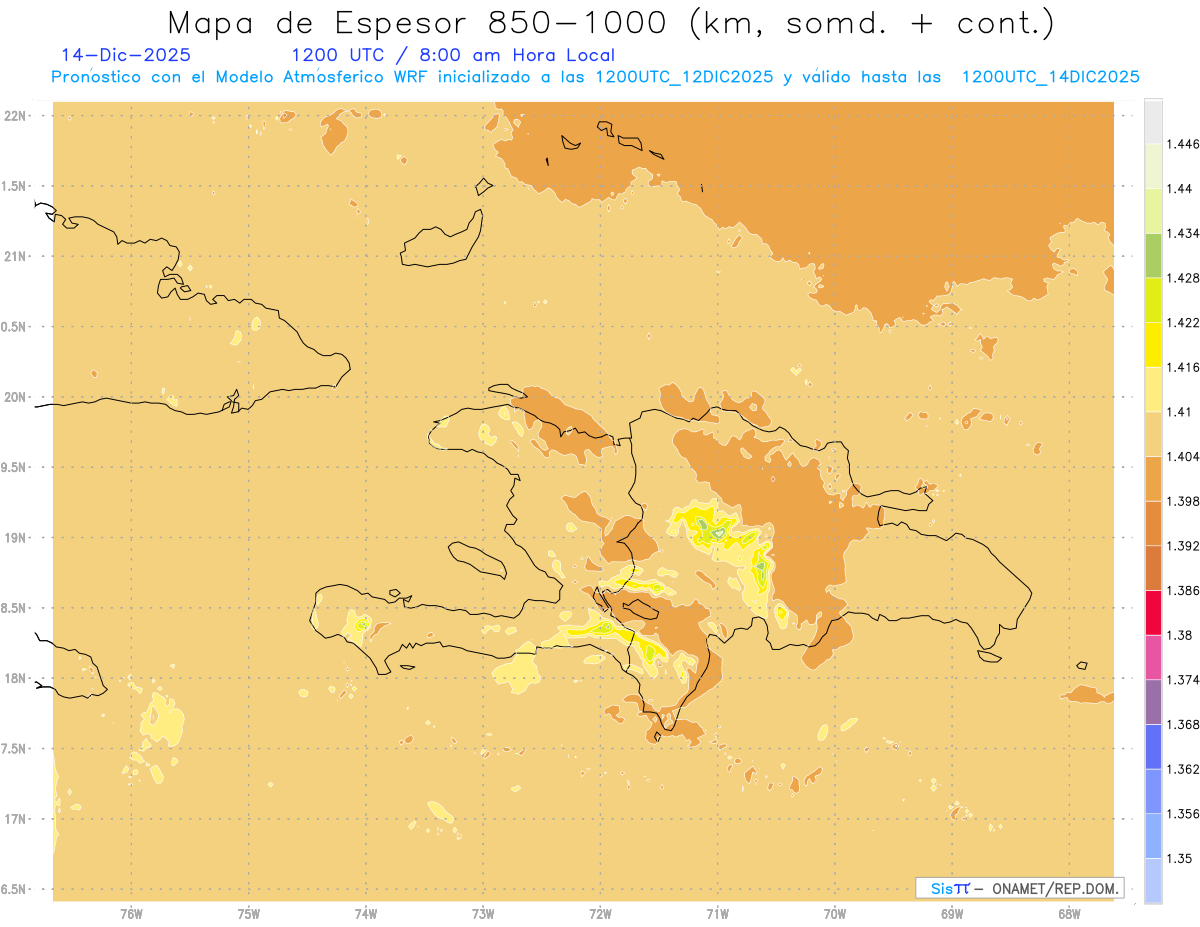Click the legend value '1.44'

click(x=1178, y=189)
